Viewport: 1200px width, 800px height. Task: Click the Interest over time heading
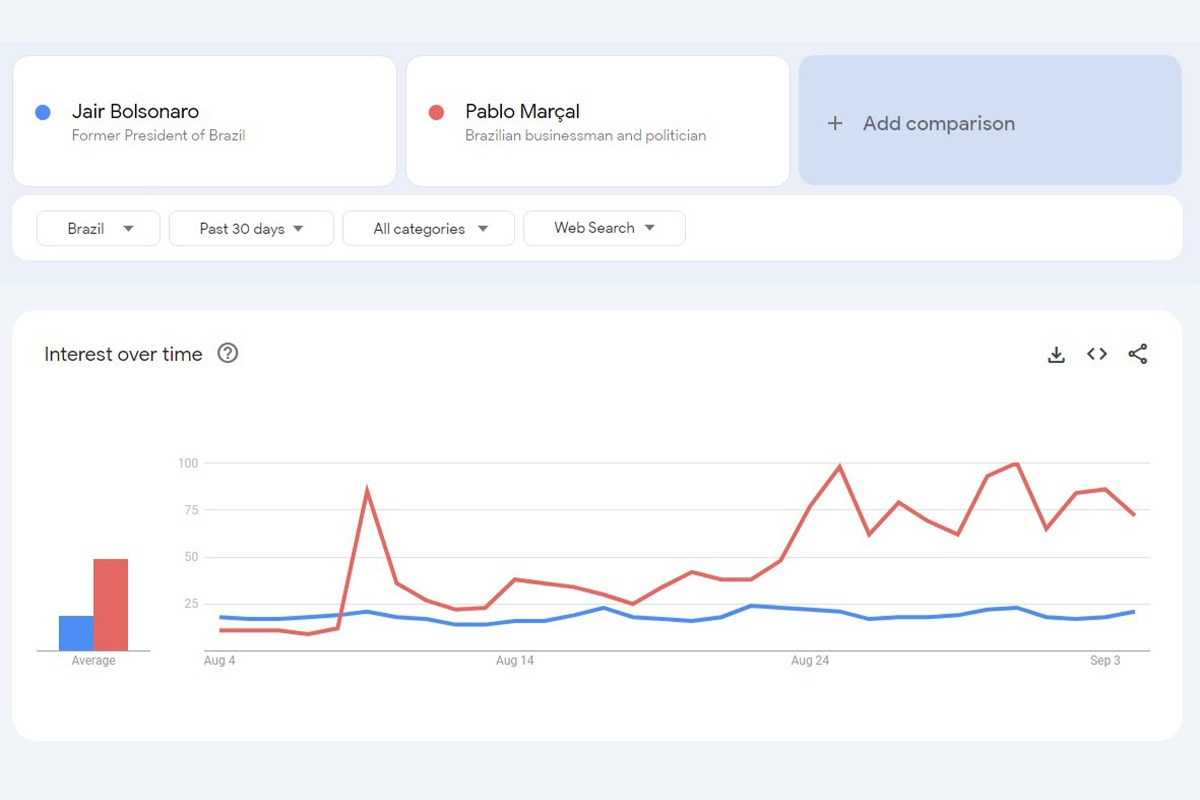coord(123,354)
